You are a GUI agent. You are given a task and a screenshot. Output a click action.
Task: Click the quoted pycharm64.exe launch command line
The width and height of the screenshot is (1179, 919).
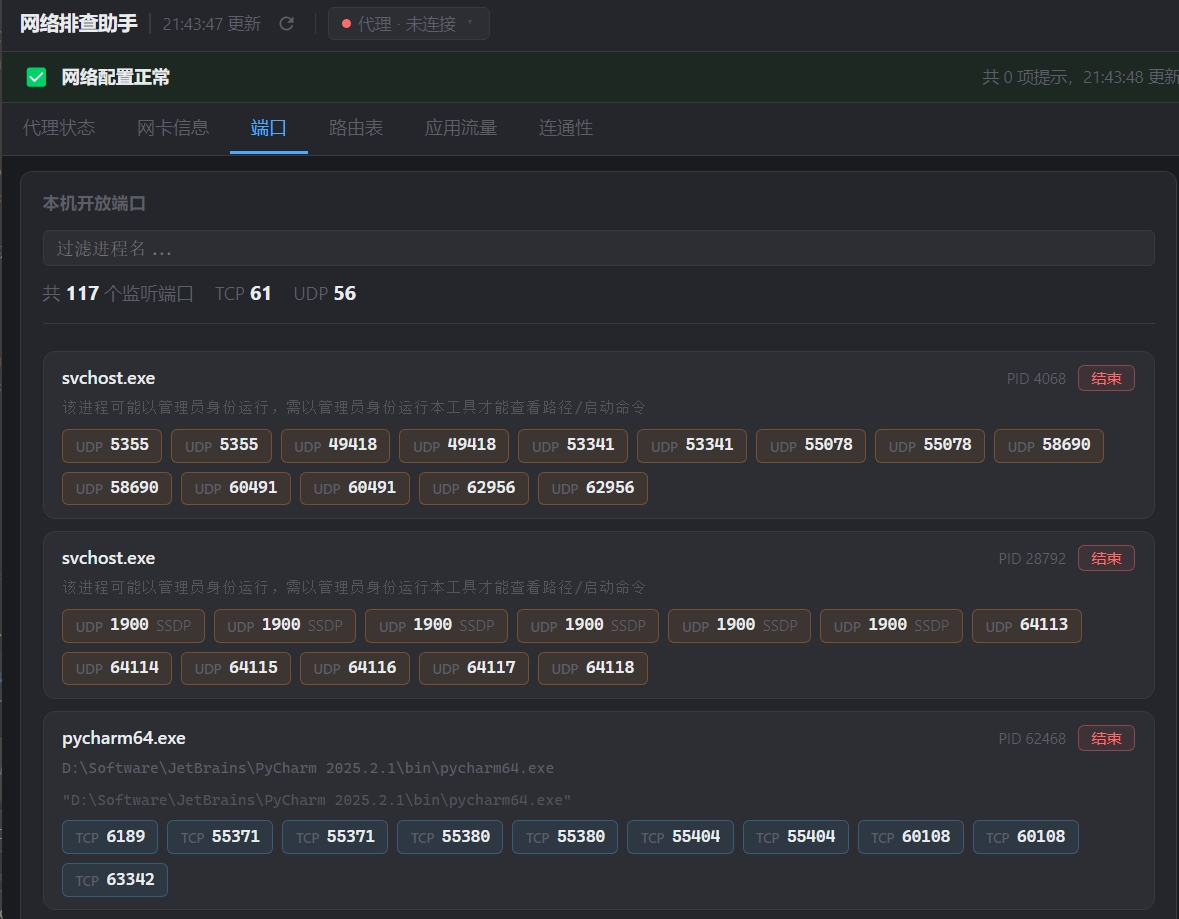(x=317, y=800)
